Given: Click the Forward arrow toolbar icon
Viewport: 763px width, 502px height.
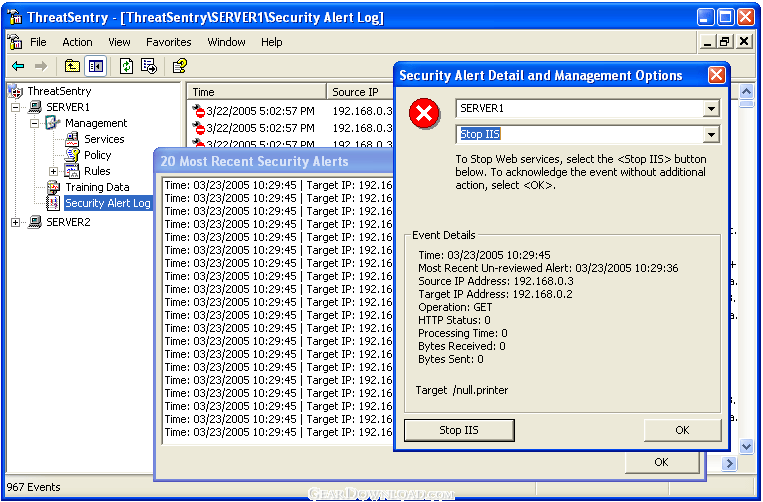Looking at the screenshot, I should 41,66.
